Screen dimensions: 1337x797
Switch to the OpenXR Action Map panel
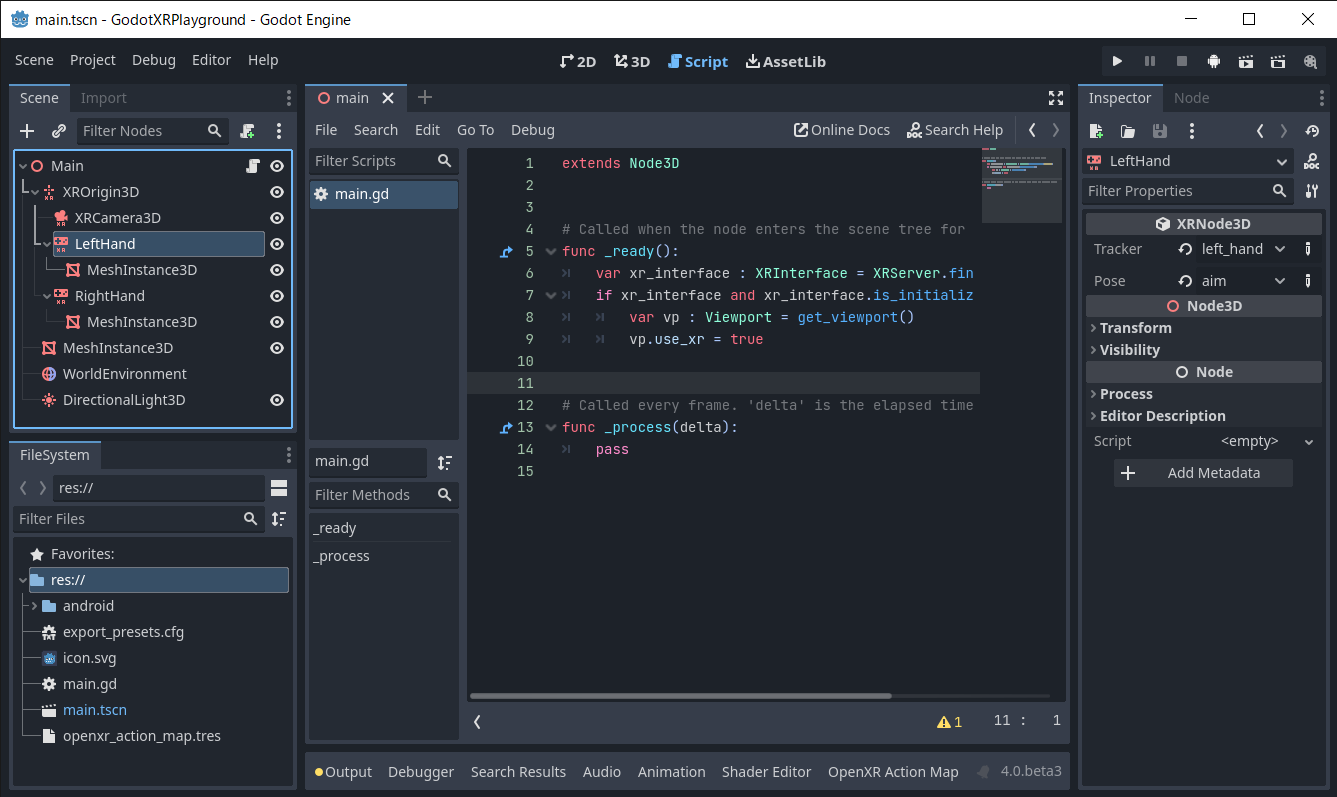[892, 772]
